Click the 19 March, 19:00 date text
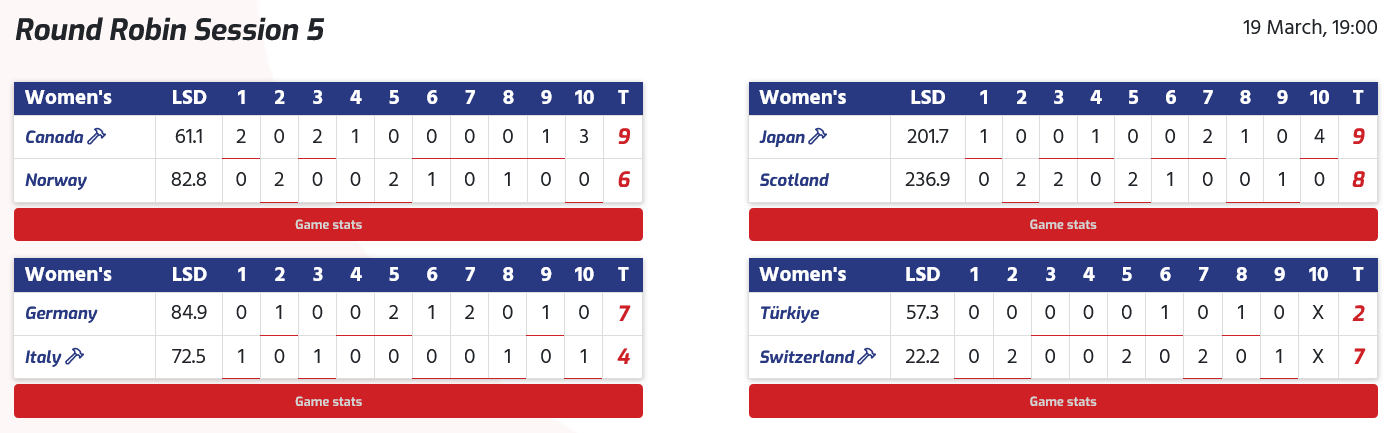 click(x=1310, y=29)
